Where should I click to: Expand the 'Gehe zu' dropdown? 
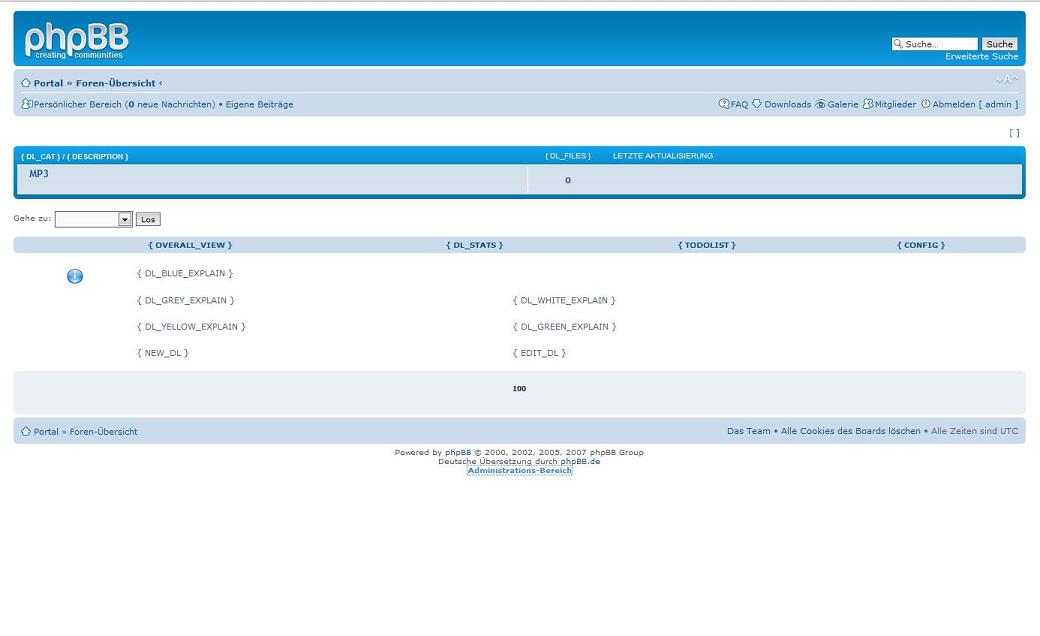125,219
